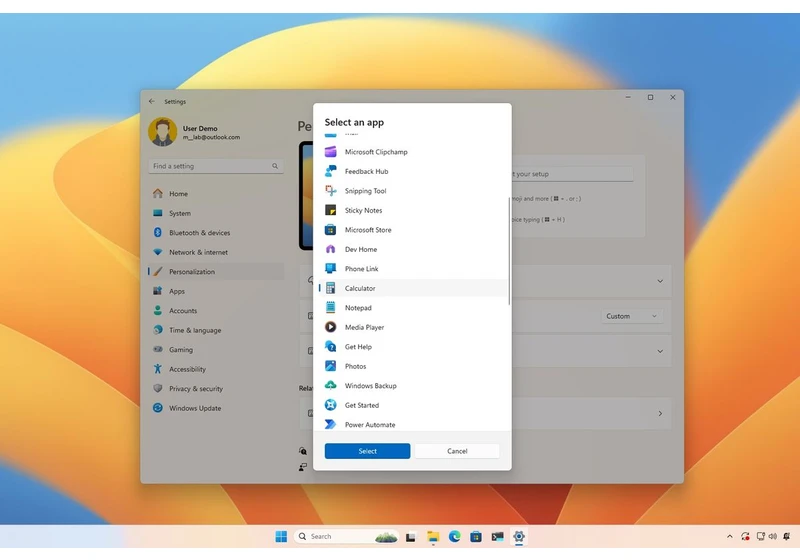Select the Sticky Notes icon
The height and width of the screenshot is (560, 800).
click(331, 210)
